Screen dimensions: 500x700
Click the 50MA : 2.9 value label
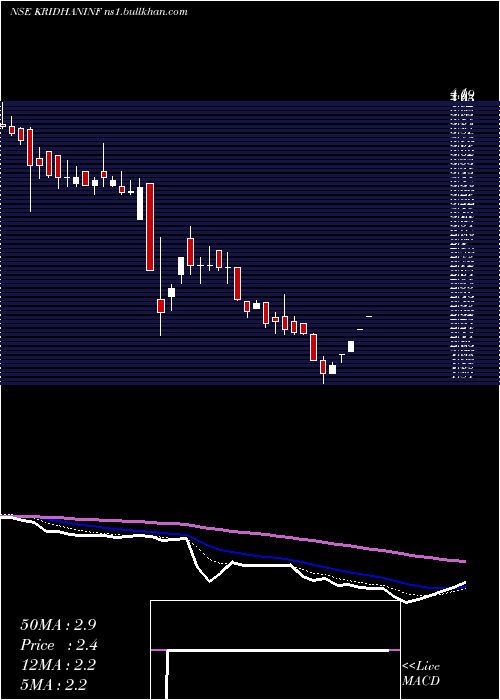click(x=58, y=625)
